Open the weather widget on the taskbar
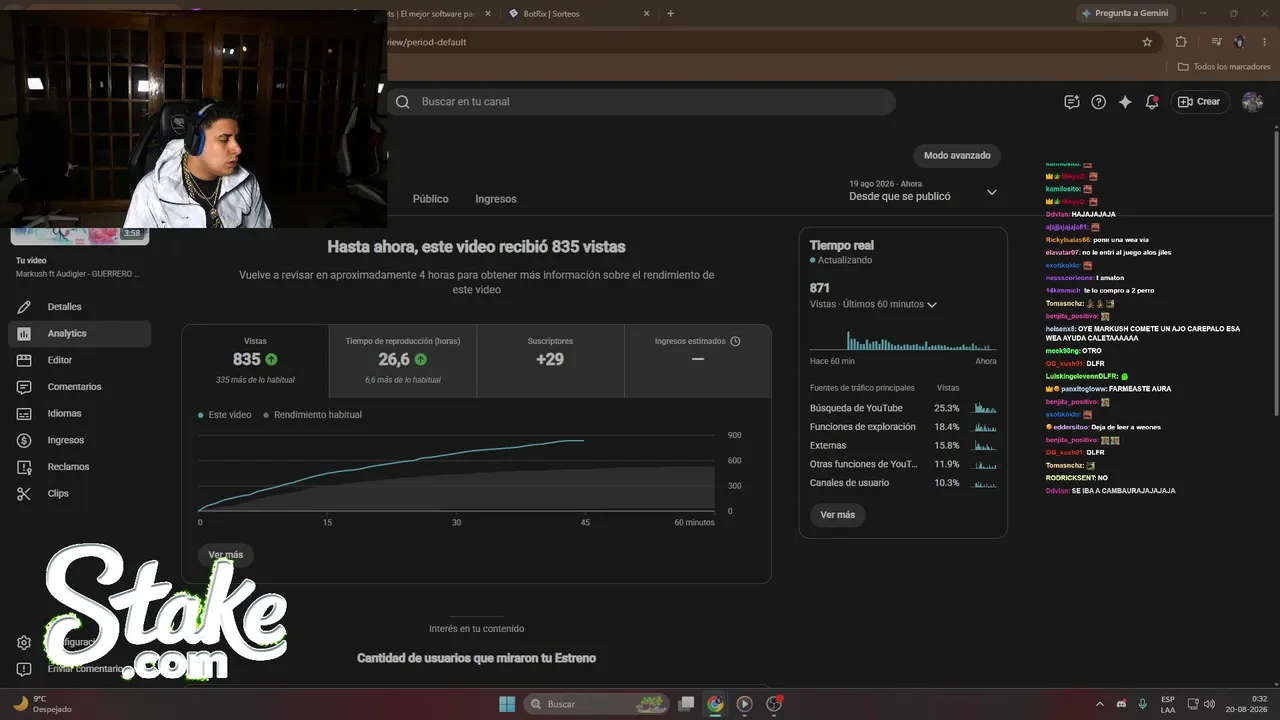This screenshot has width=1280, height=720. pyautogui.click(x=42, y=704)
